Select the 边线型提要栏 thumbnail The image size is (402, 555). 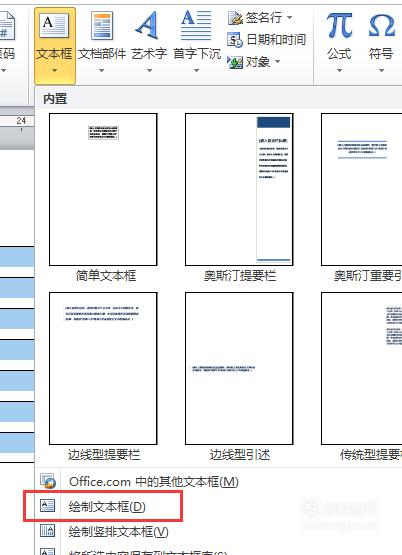[x=103, y=368]
